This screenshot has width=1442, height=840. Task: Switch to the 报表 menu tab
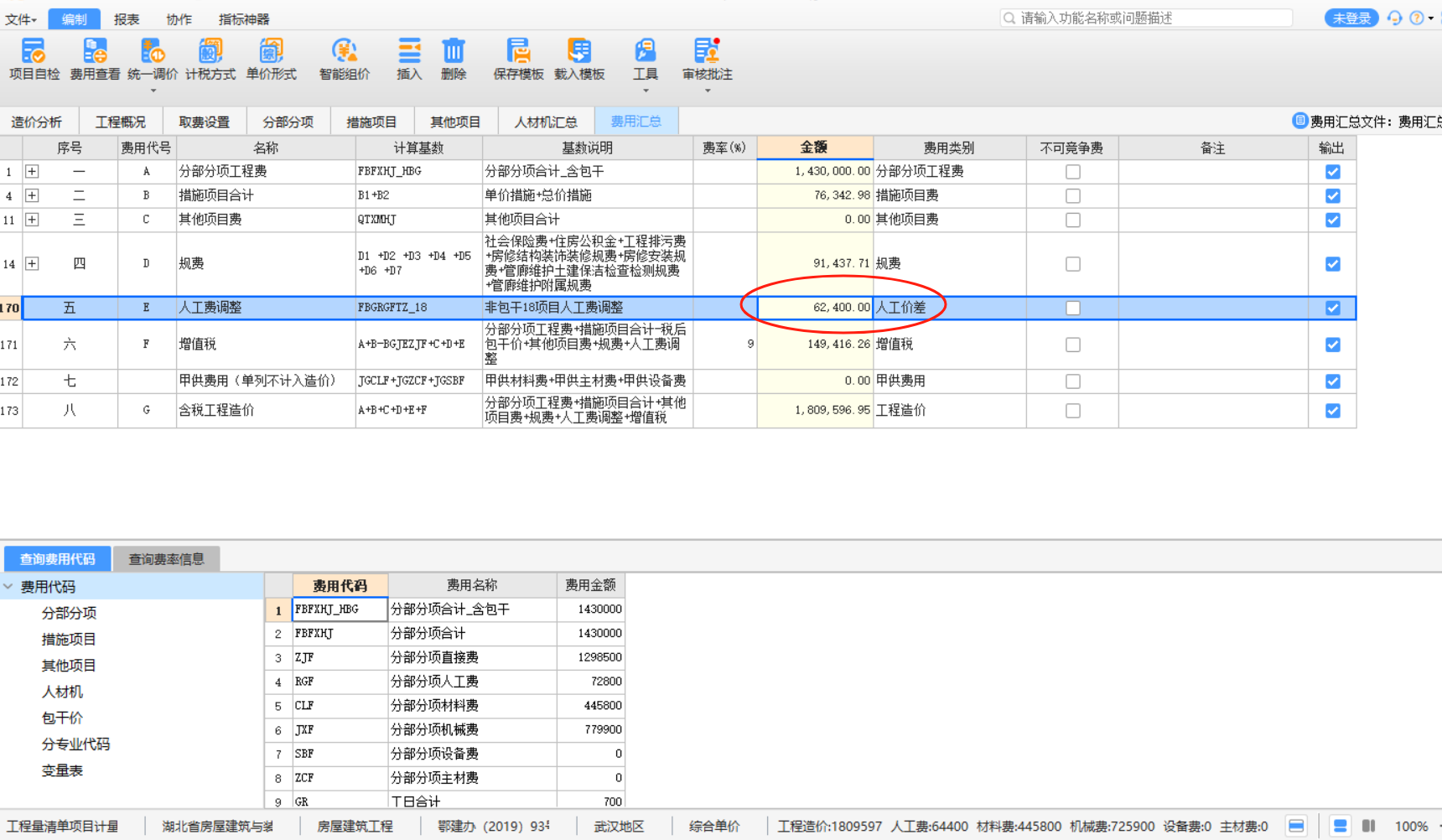pos(127,18)
